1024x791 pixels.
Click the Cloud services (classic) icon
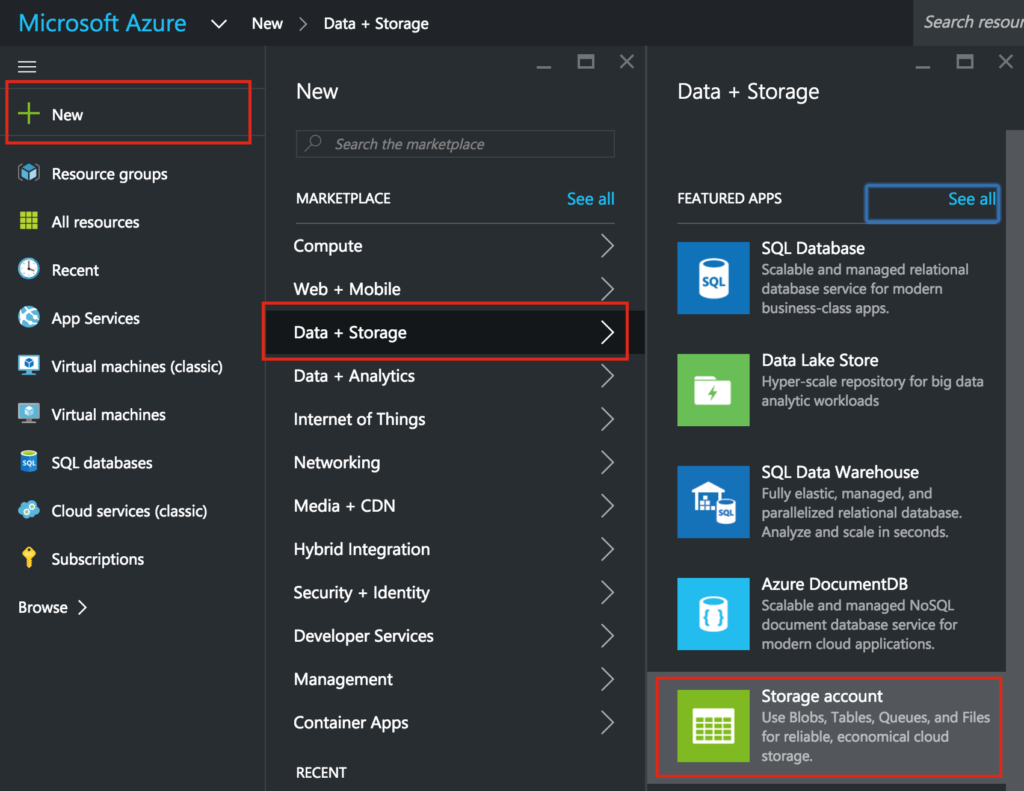29,509
